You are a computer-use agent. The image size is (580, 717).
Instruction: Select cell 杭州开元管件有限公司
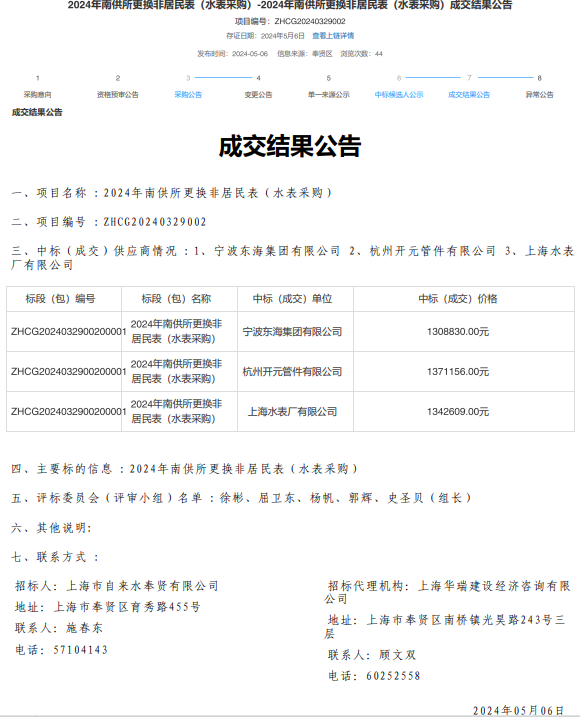(292, 372)
